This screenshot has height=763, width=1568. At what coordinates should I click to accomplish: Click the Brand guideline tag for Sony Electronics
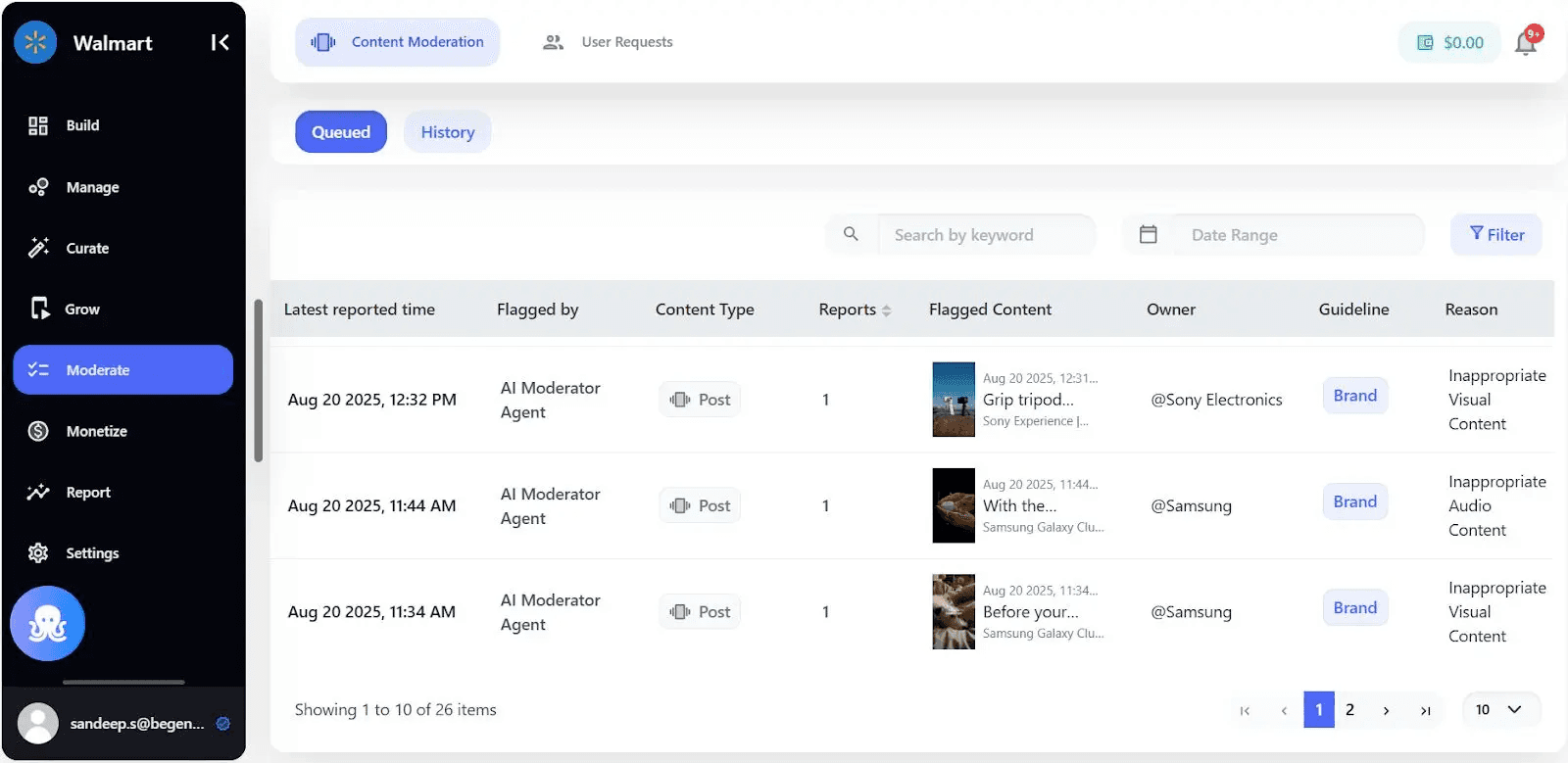click(1354, 396)
